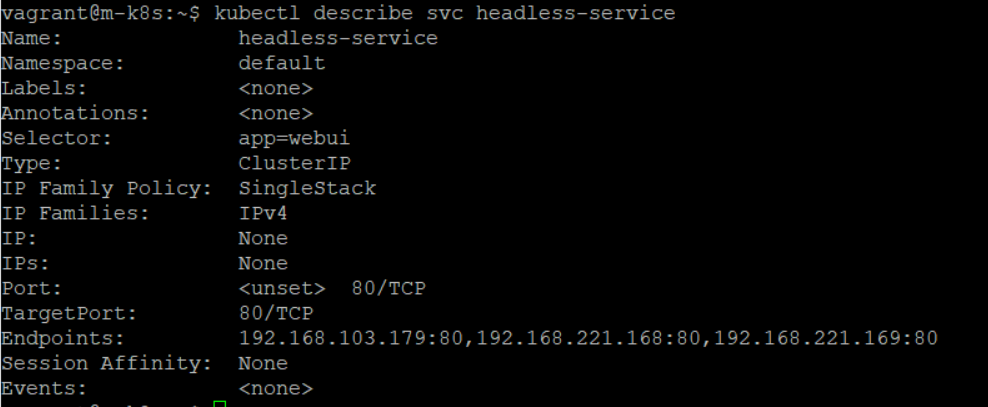Click the Labels <none> value
Screen dimensions: 988x407
coord(275,88)
